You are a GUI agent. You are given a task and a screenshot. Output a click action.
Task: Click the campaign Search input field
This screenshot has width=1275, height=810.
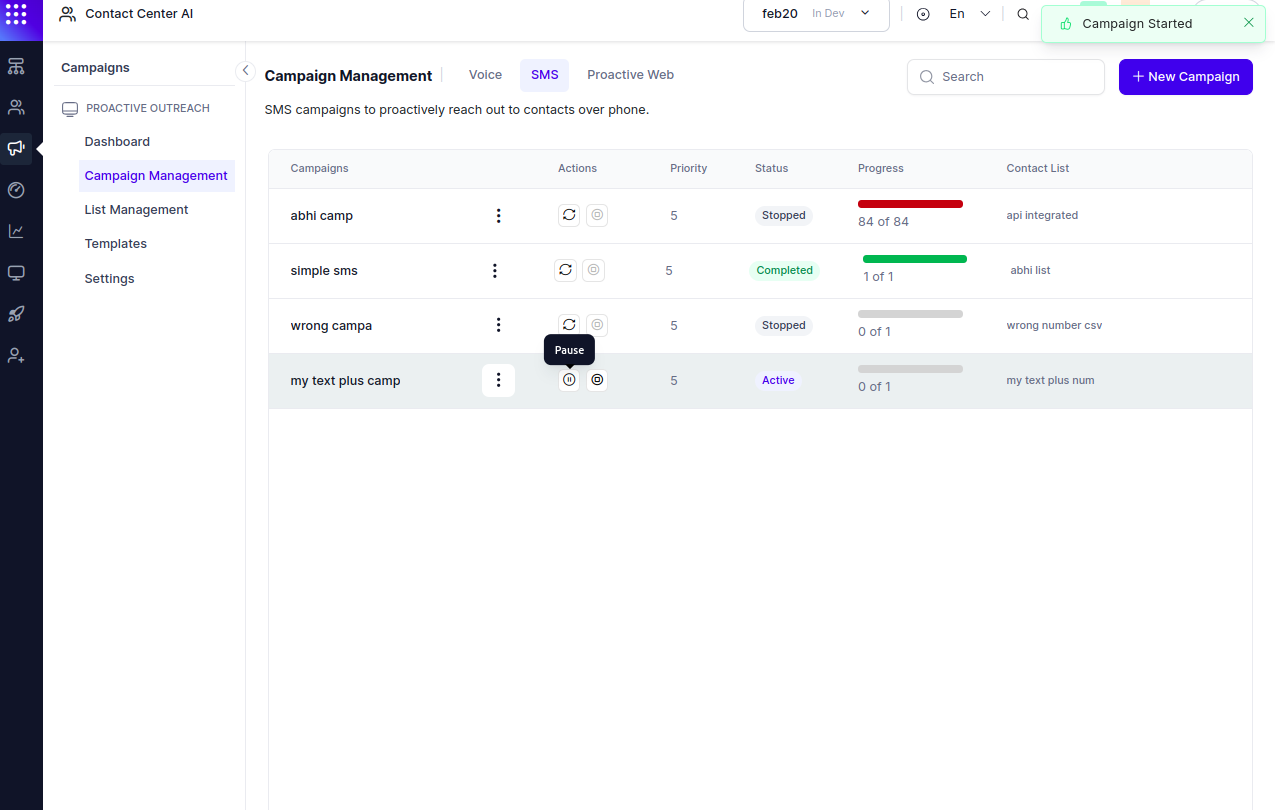click(x=1005, y=77)
